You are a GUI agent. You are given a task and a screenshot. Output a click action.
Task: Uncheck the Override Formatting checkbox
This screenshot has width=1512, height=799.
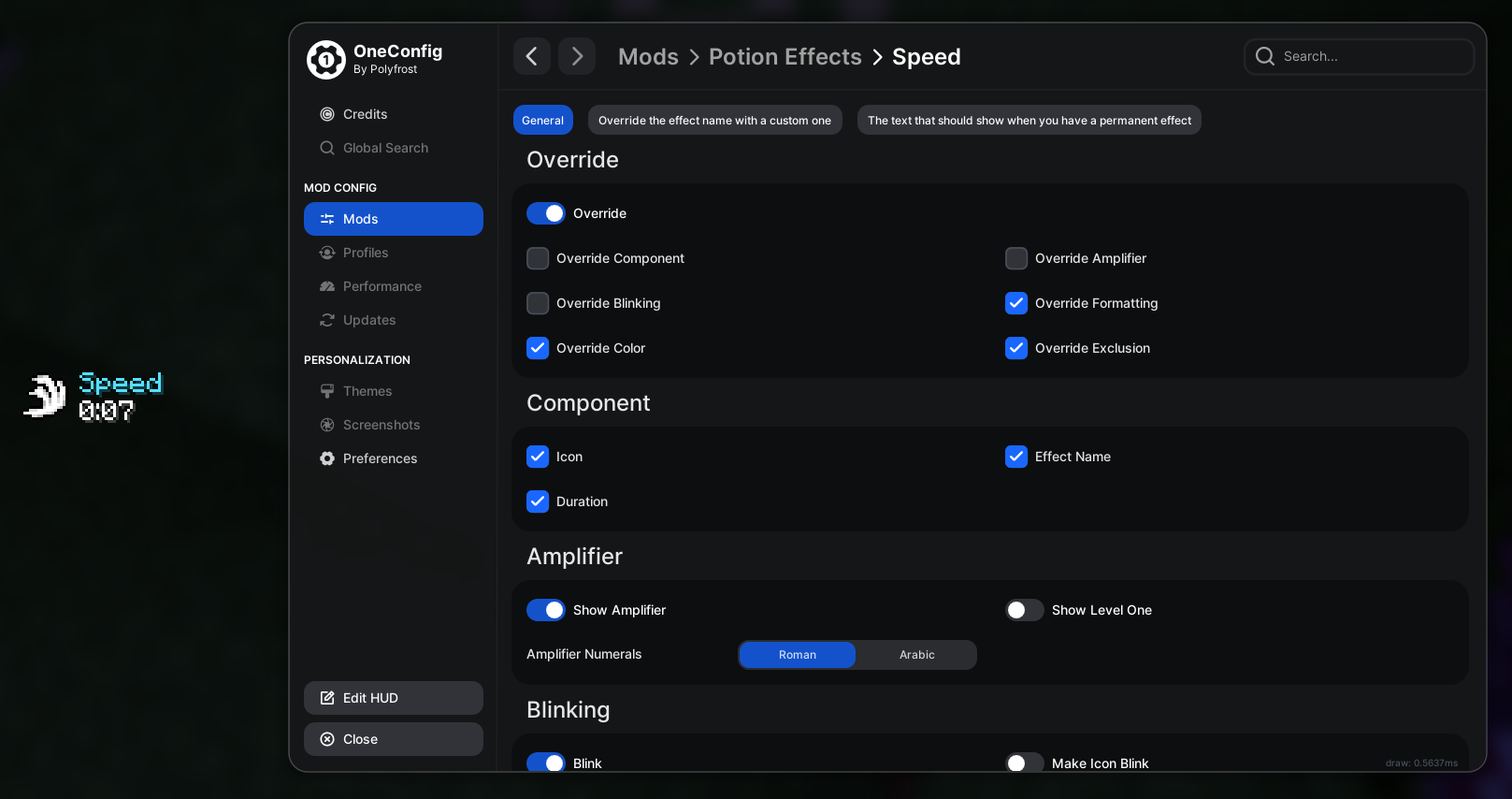click(x=1016, y=303)
